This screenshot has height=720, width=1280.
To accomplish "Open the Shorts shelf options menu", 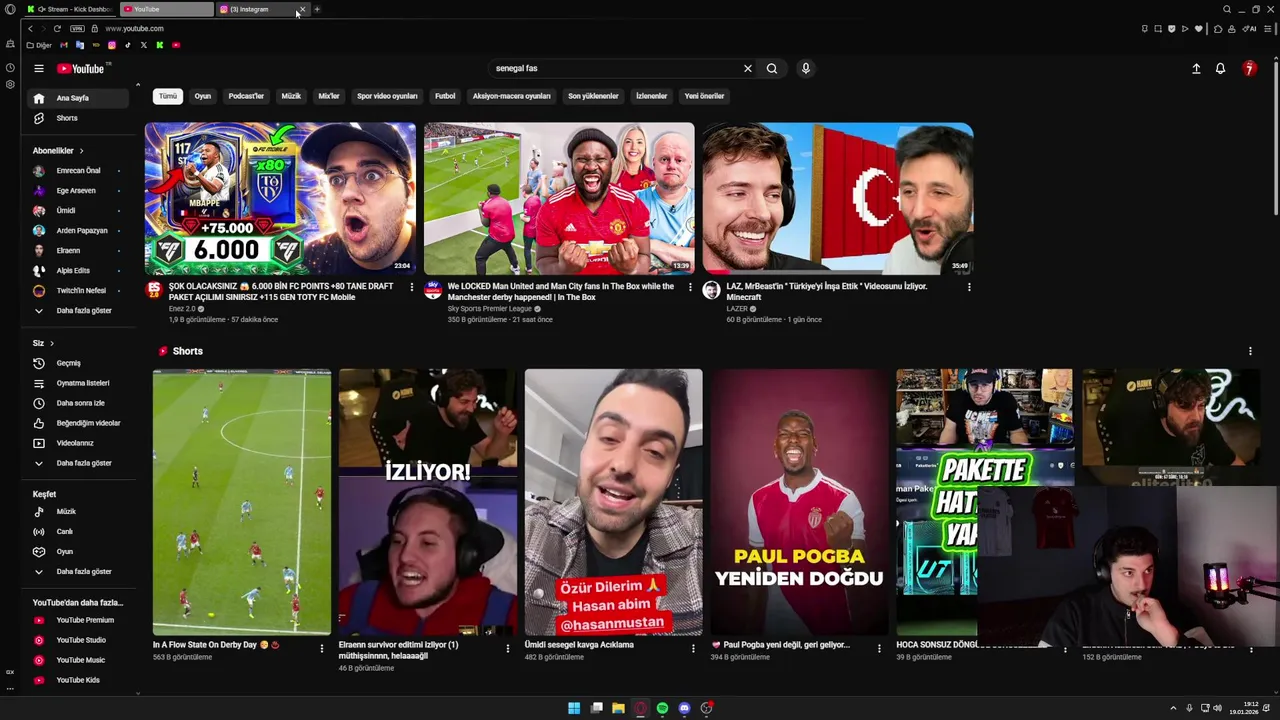I will 1250,351.
